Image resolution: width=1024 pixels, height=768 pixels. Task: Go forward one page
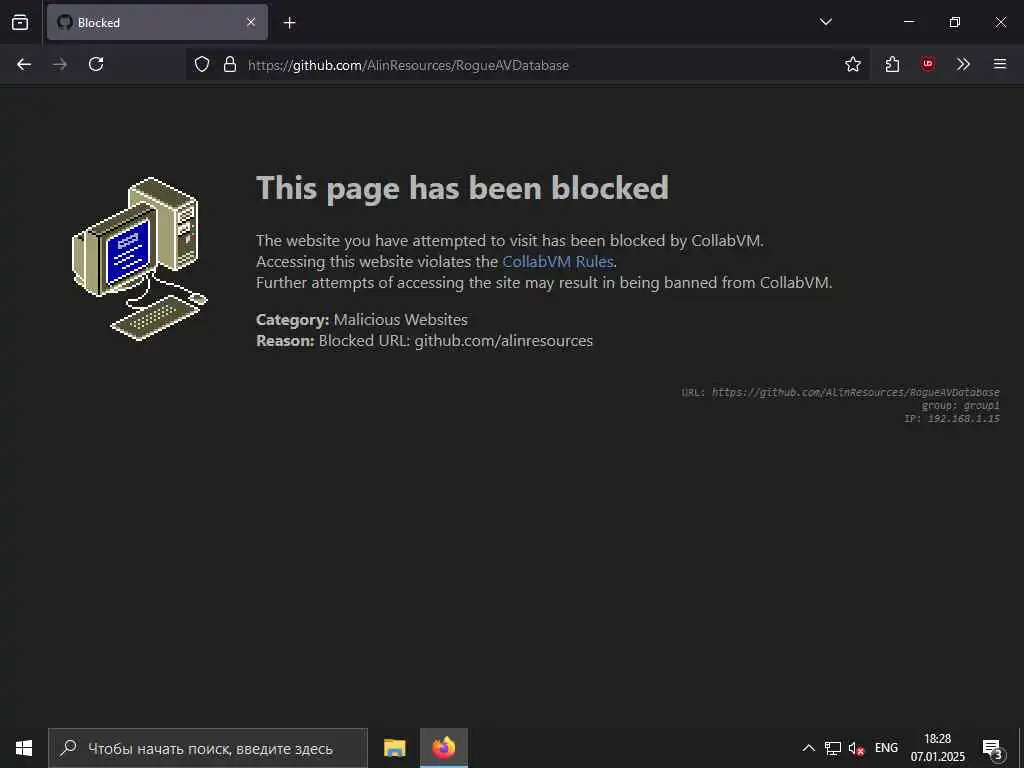click(60, 64)
